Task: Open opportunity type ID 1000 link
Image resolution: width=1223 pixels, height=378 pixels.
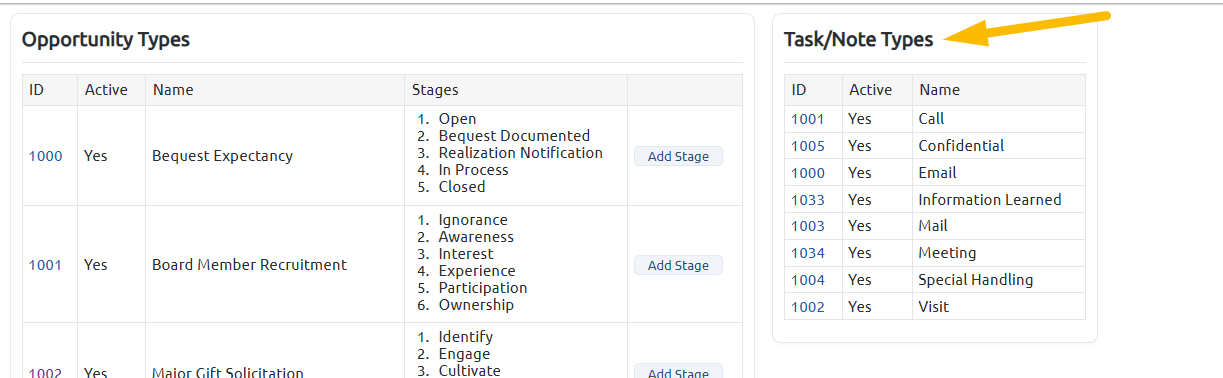Action: coord(45,156)
